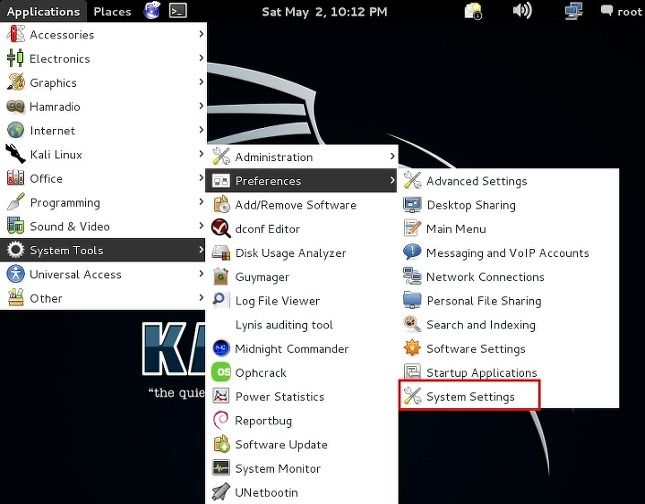Click the green Ophcrack icon
The width and height of the screenshot is (645, 504).
point(221,372)
